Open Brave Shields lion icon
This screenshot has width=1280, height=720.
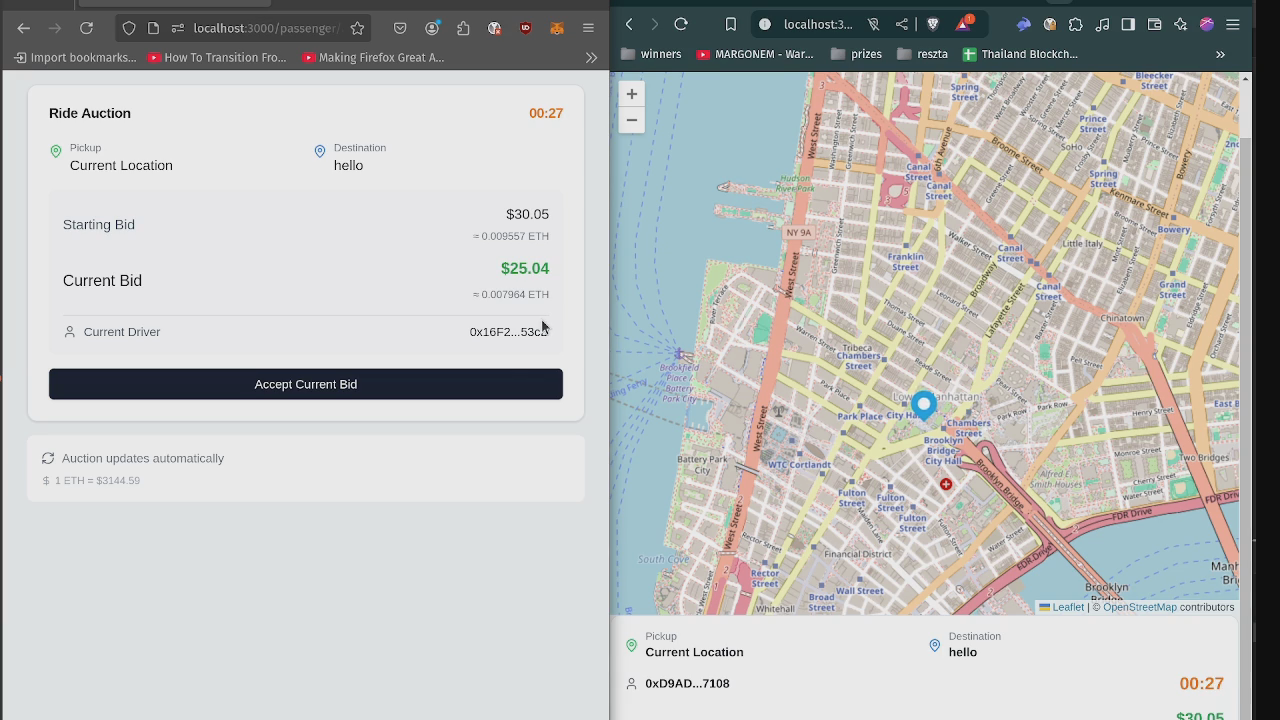pos(933,24)
